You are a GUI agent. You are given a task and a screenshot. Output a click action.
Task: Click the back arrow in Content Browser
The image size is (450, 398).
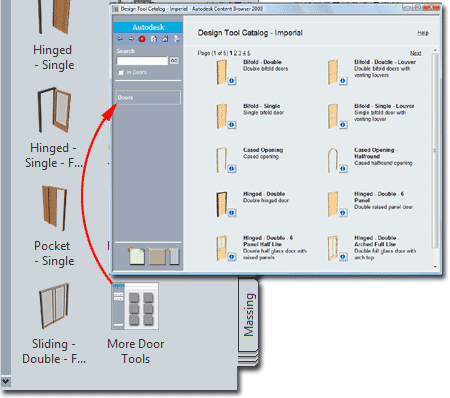click(120, 39)
